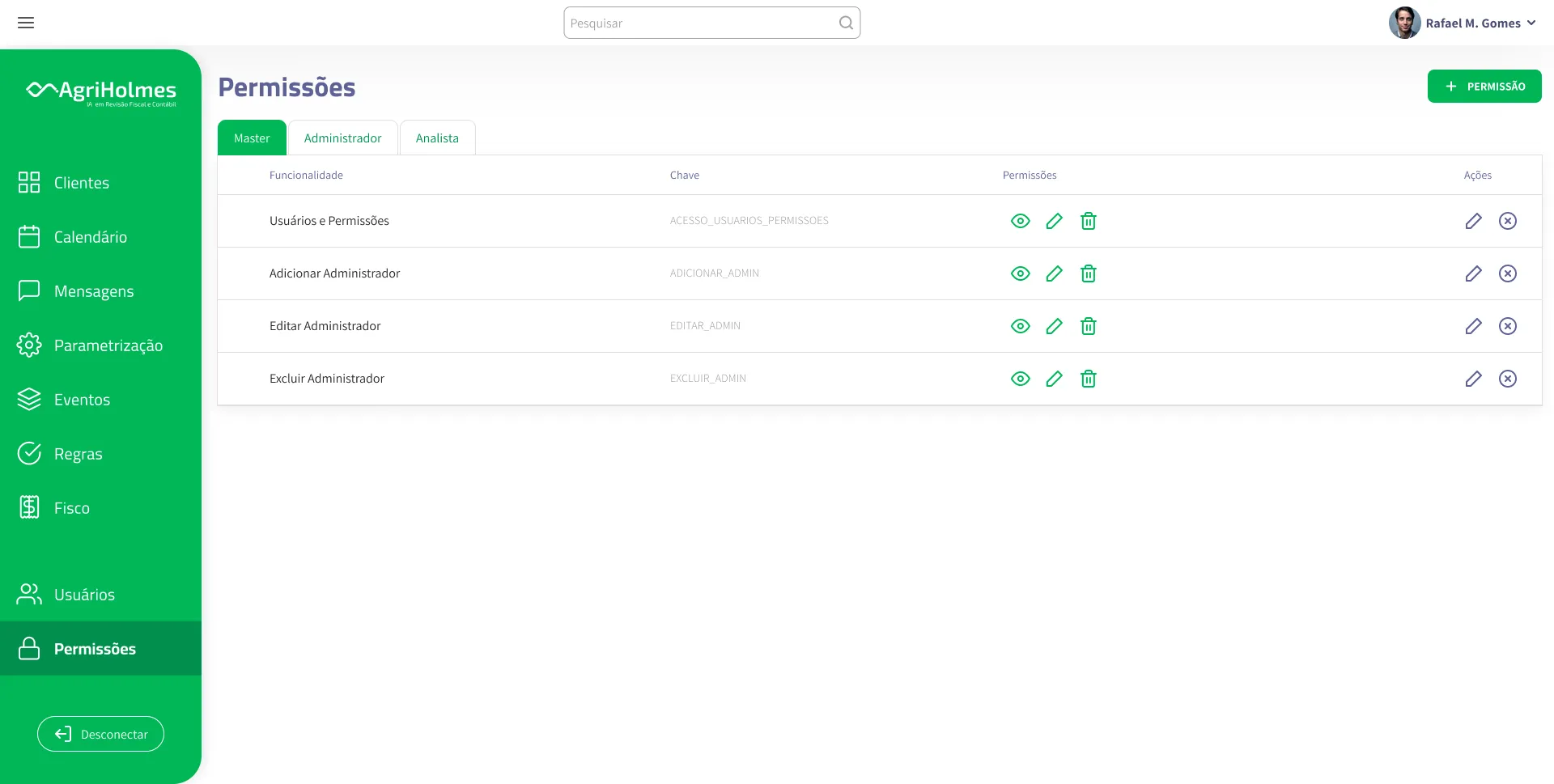Screen dimensions: 1554x784
Task: Click Rafael M. Gomes profile avatar
Action: tap(1404, 23)
